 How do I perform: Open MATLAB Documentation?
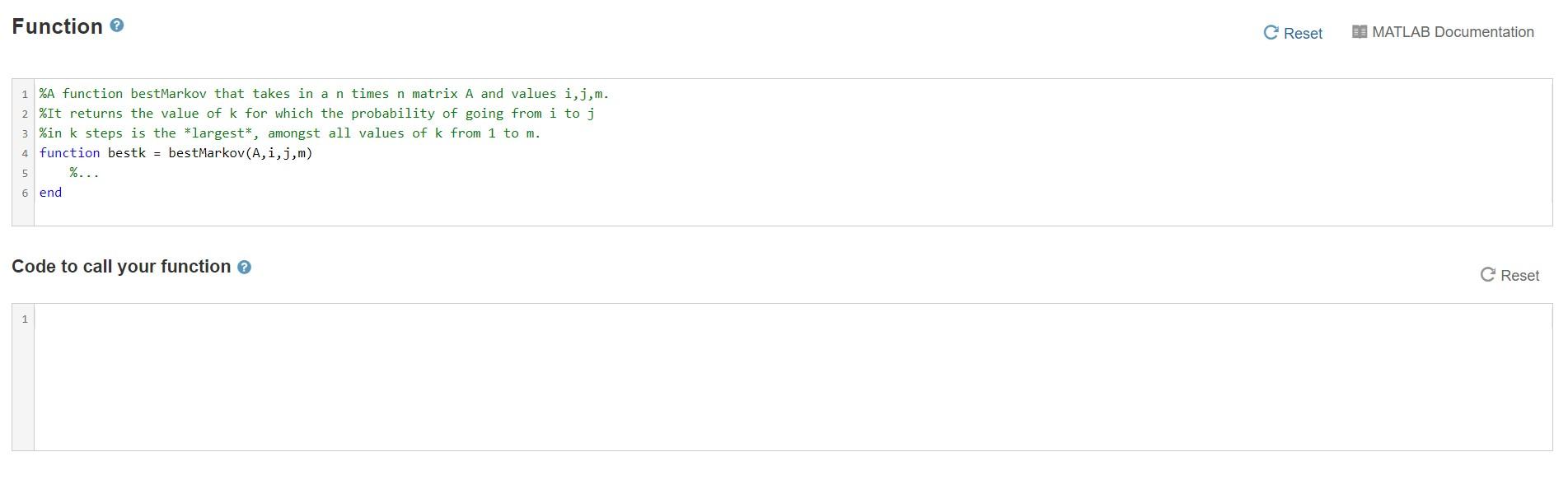coord(1453,31)
